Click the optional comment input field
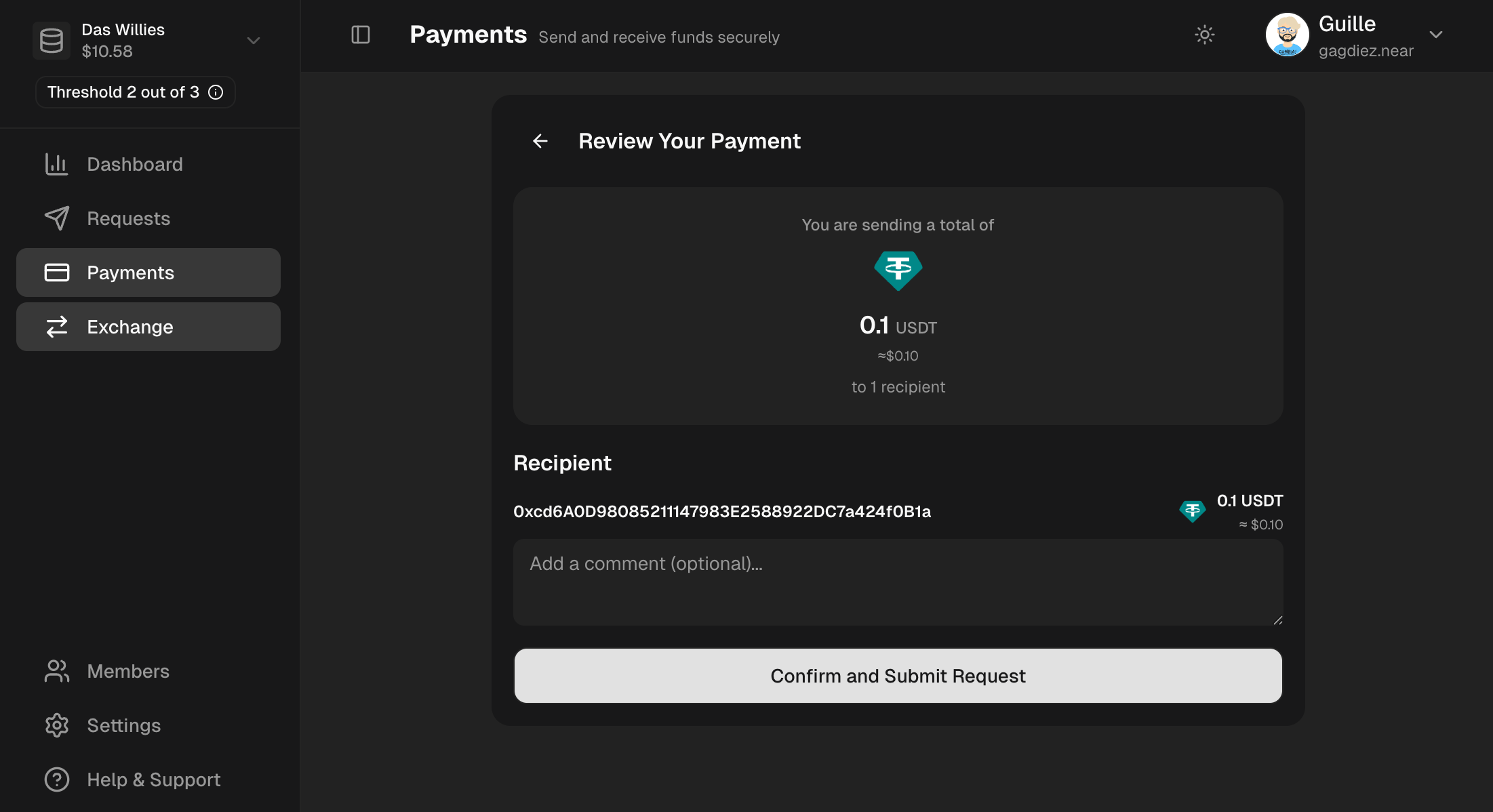This screenshot has height=812, width=1493. 898,582
